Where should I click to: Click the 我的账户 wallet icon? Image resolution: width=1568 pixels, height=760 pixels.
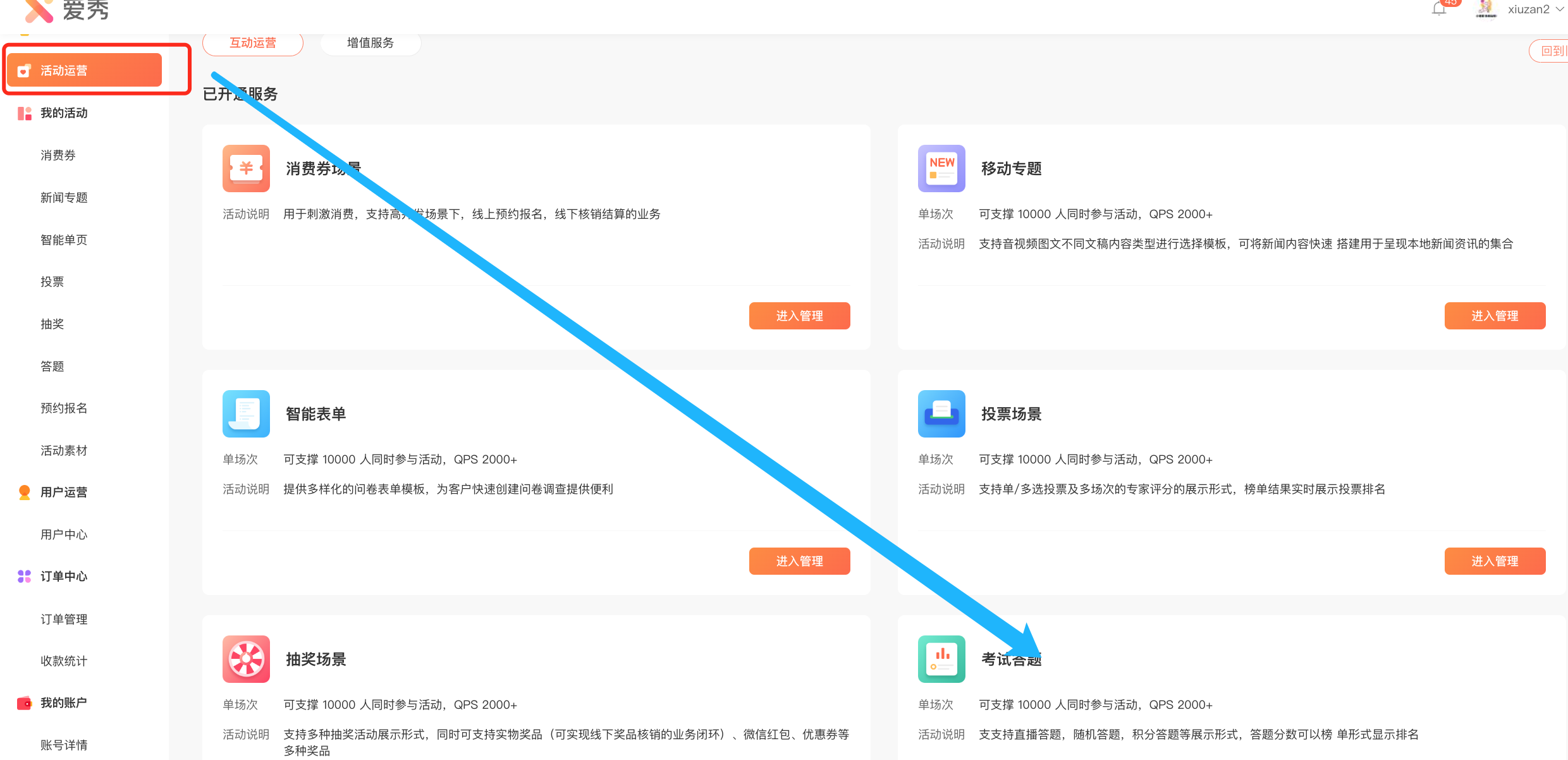point(24,702)
